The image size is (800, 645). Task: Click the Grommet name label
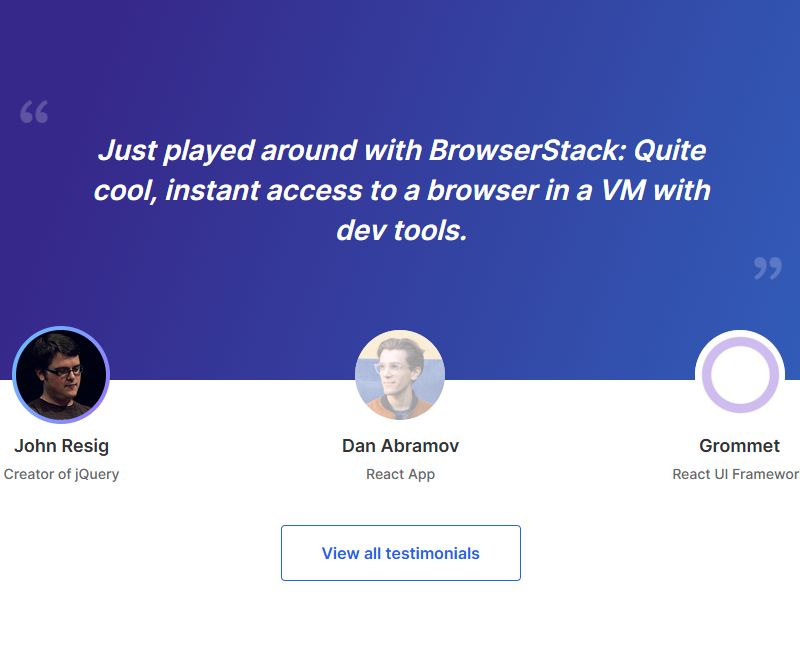point(740,446)
